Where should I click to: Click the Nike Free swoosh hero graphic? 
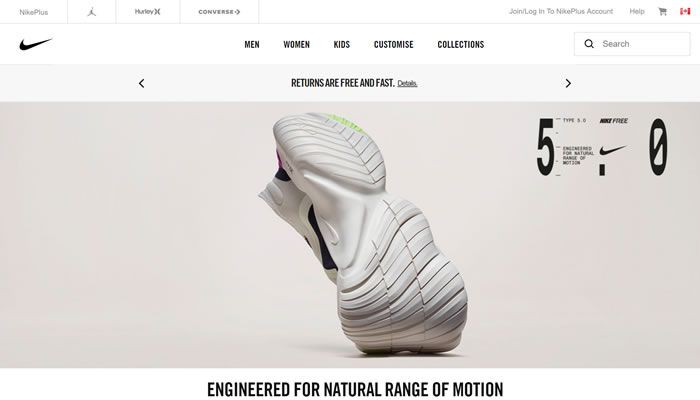pos(613,150)
